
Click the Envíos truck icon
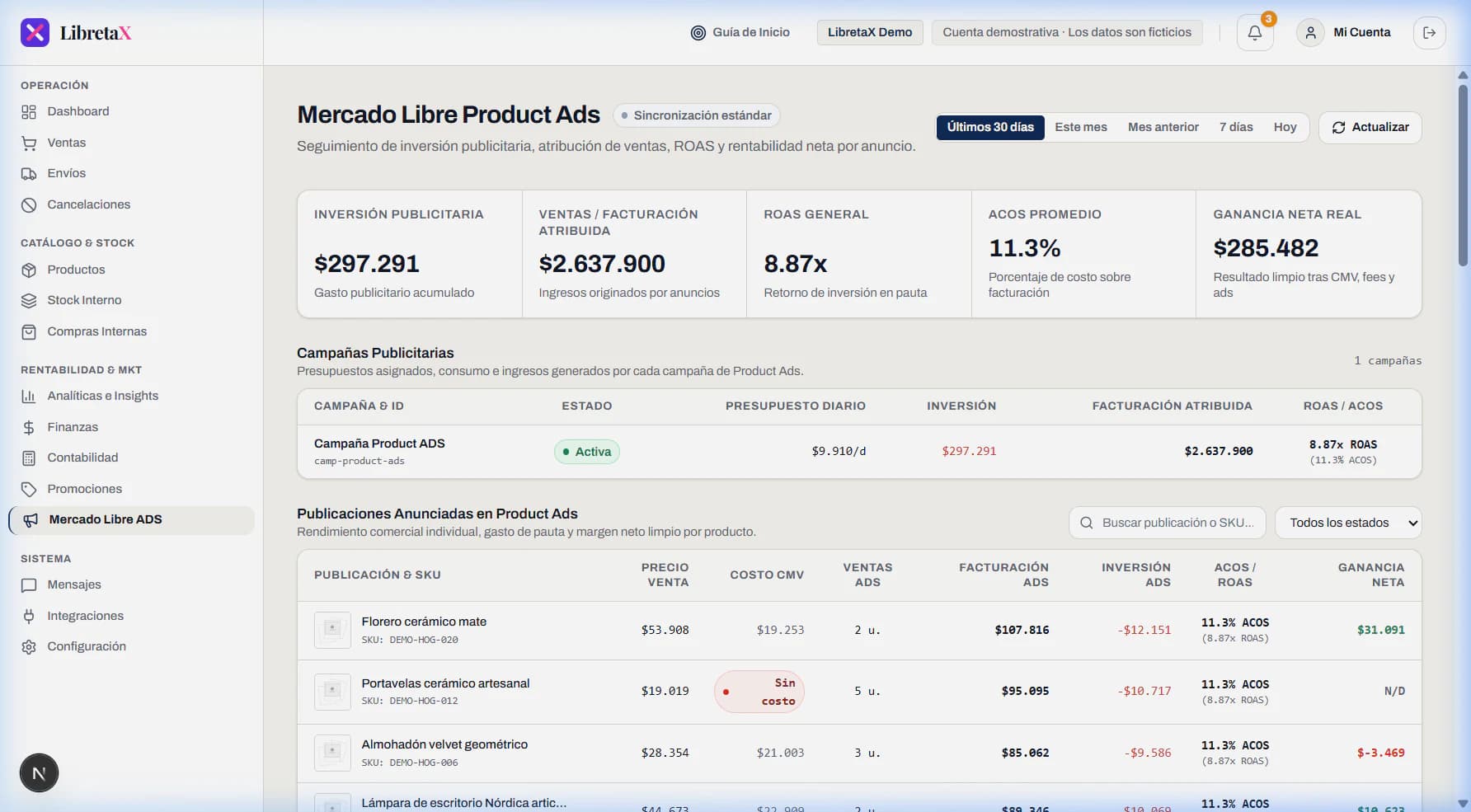[29, 174]
